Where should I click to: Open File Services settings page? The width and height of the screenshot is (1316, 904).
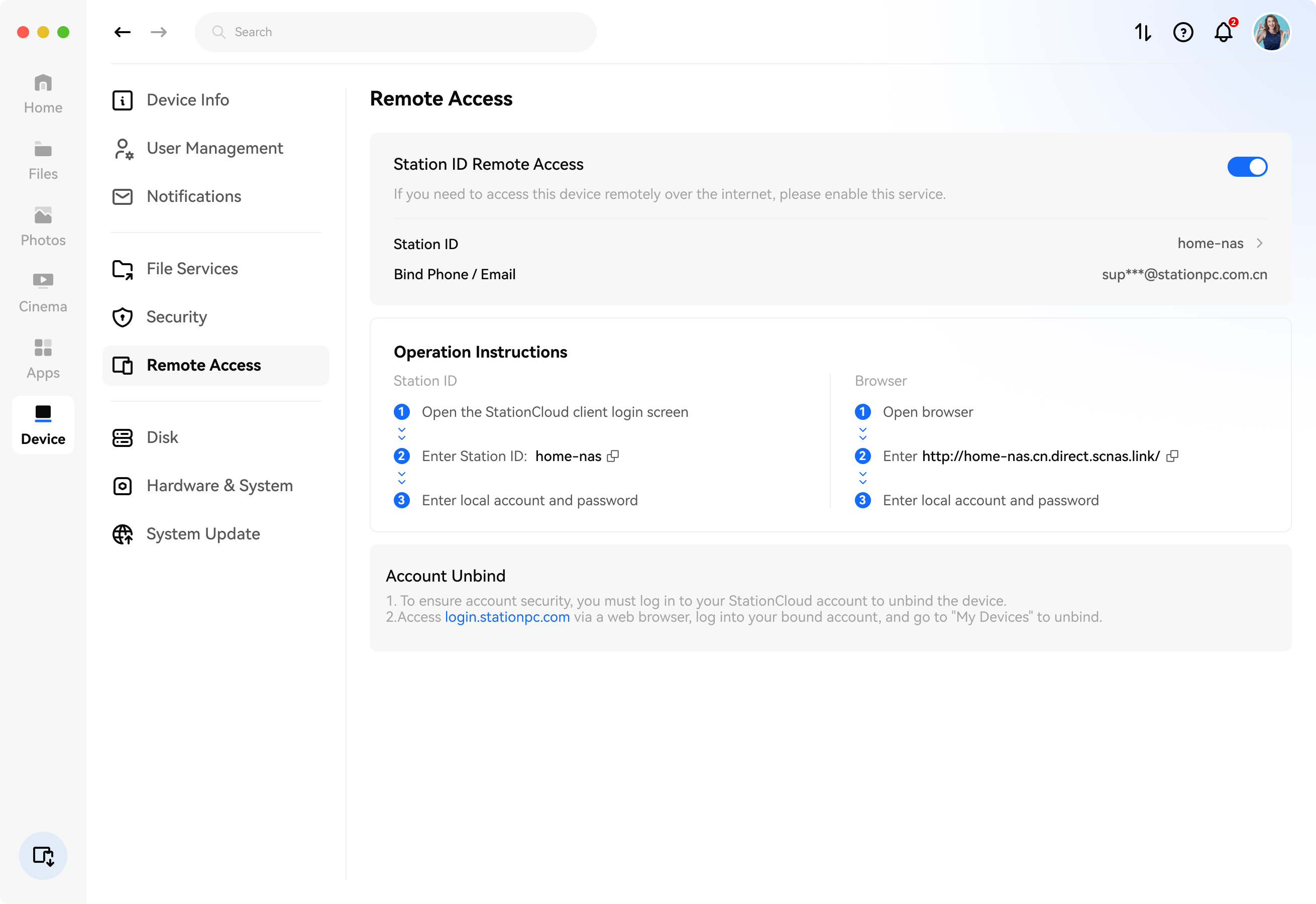(216, 269)
